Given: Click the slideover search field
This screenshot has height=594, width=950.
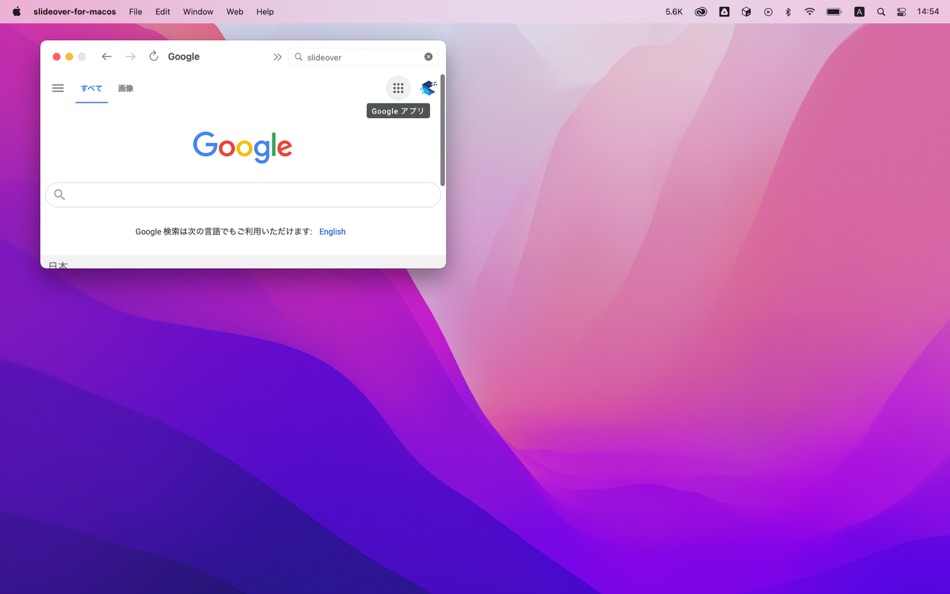Looking at the screenshot, I should [362, 57].
